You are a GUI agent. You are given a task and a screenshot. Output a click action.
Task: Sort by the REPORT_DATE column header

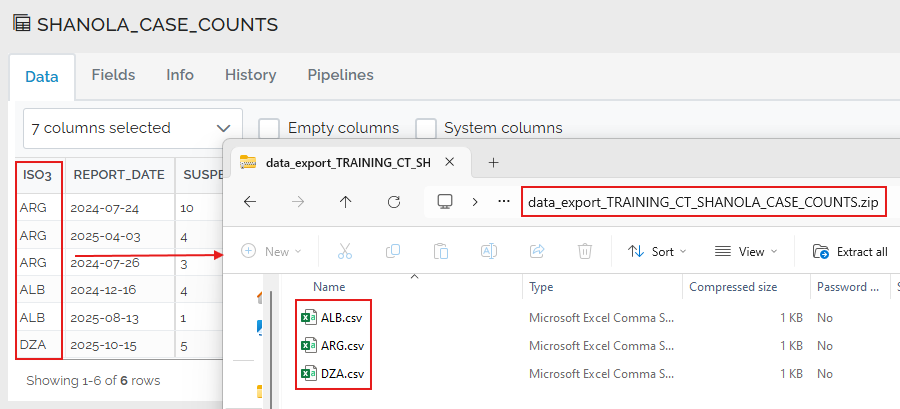(119, 174)
